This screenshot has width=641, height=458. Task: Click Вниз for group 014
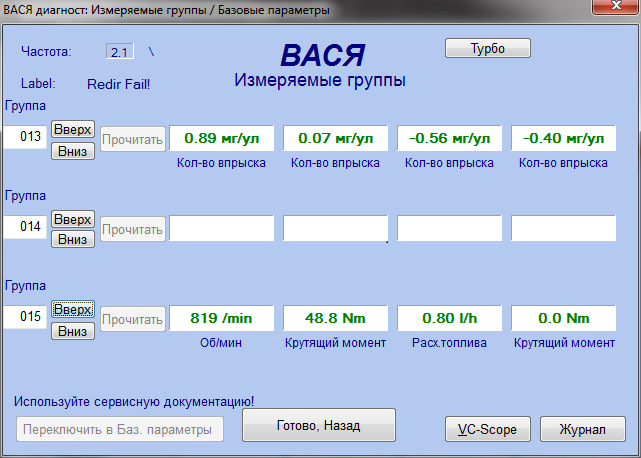click(x=73, y=239)
